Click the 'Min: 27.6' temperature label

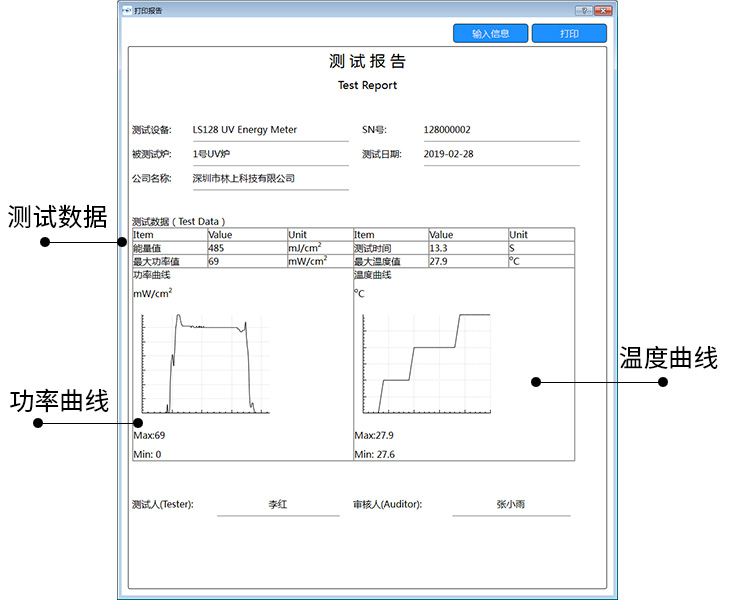374,454
